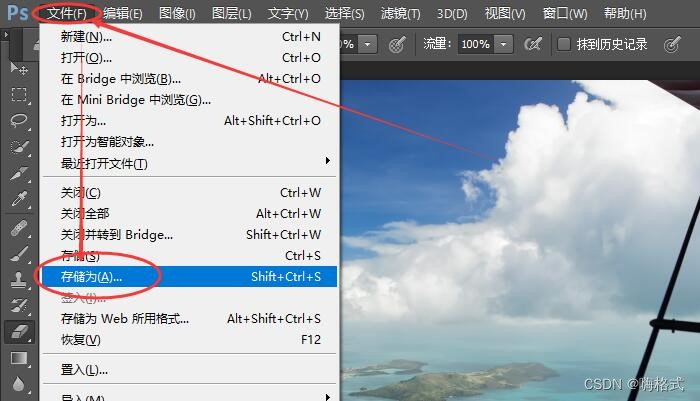Select the Brush tool
The width and height of the screenshot is (700, 401).
click(x=19, y=254)
